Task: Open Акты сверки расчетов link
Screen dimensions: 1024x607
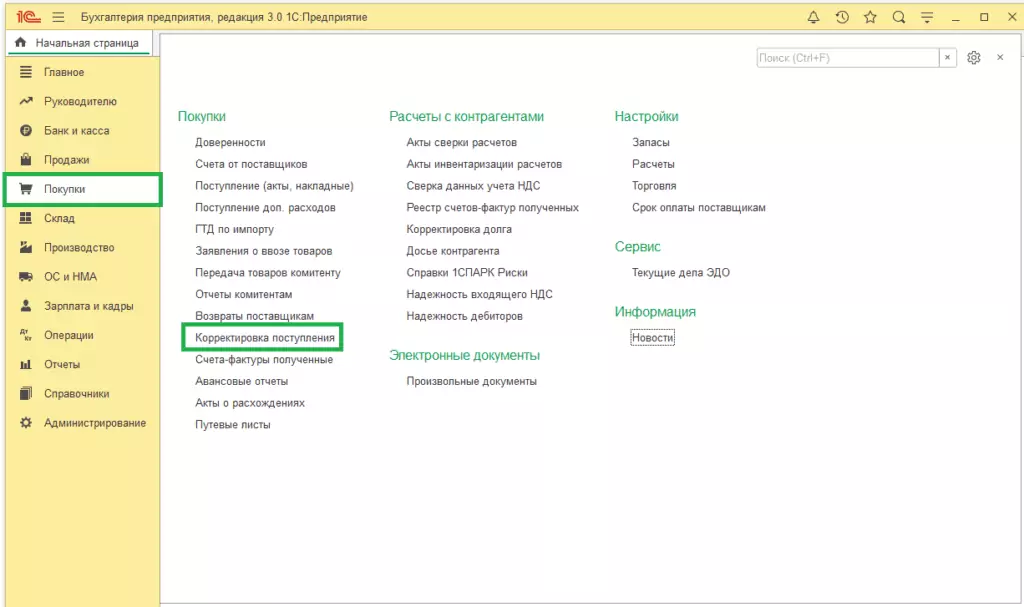Action: point(461,142)
